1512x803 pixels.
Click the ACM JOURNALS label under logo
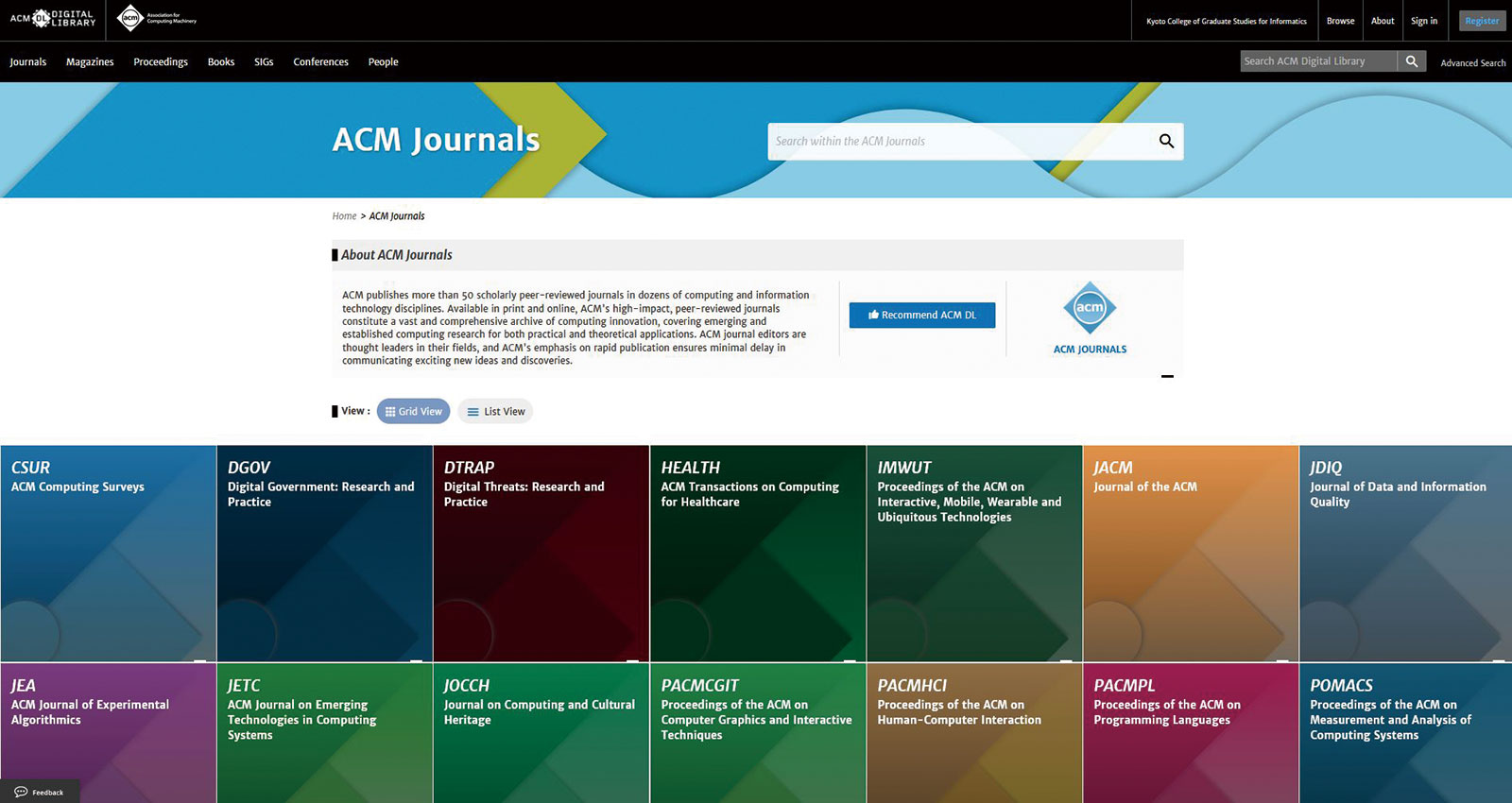tap(1090, 350)
